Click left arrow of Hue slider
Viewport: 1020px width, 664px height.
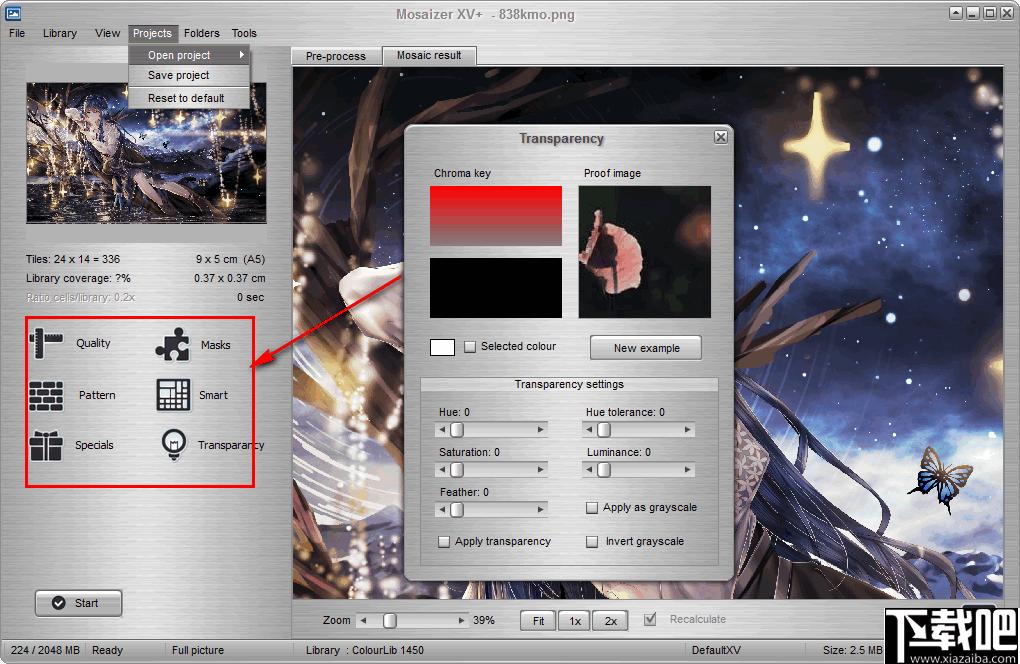coord(442,429)
